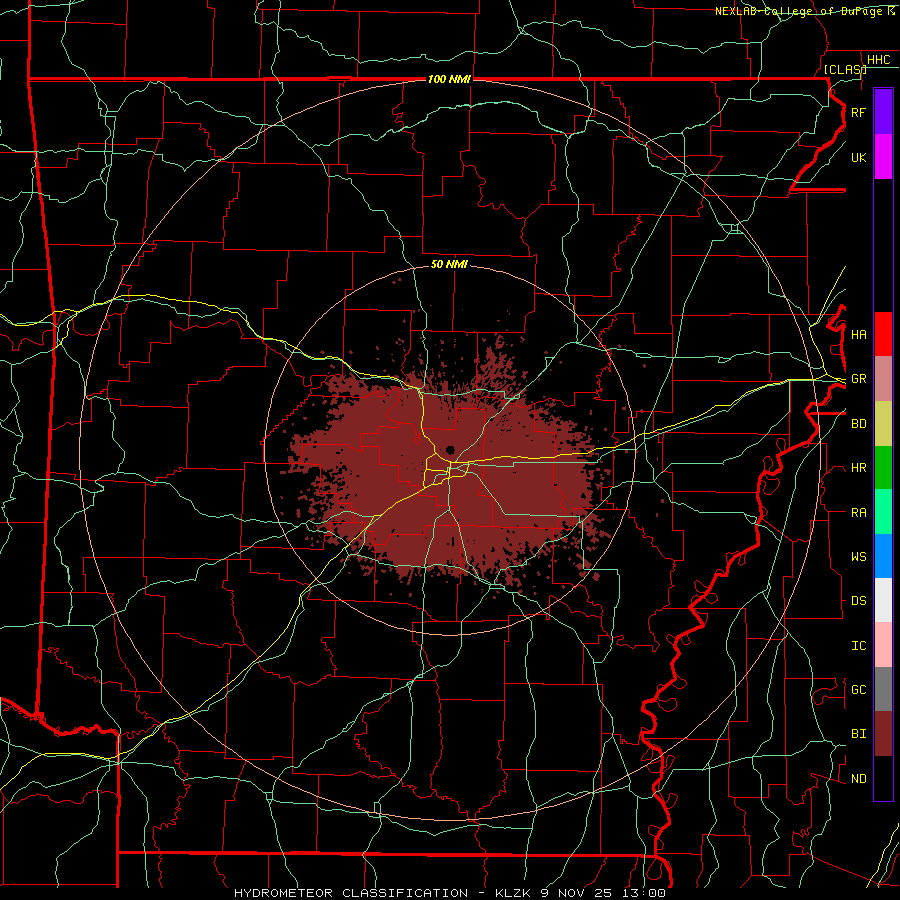
Task: Click the HA red legend swatch
Action: click(883, 334)
